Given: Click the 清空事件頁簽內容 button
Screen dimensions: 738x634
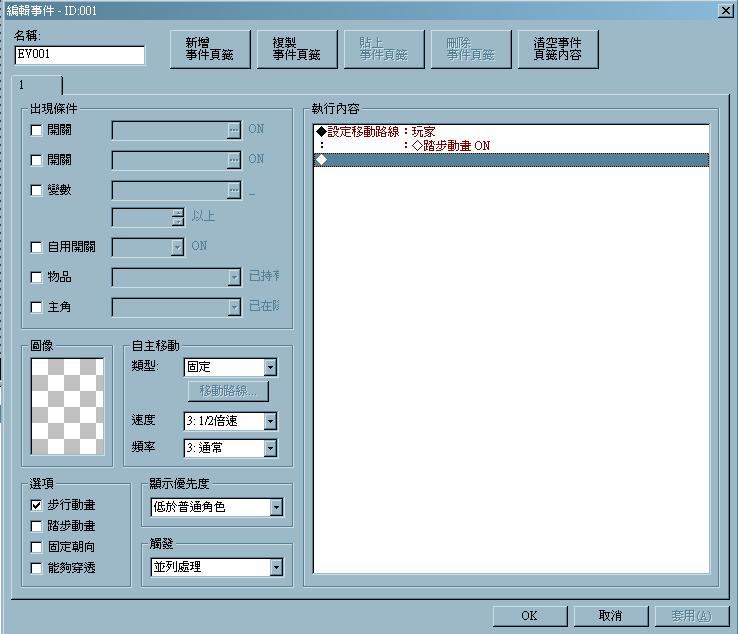Looking at the screenshot, I should coord(558,49).
